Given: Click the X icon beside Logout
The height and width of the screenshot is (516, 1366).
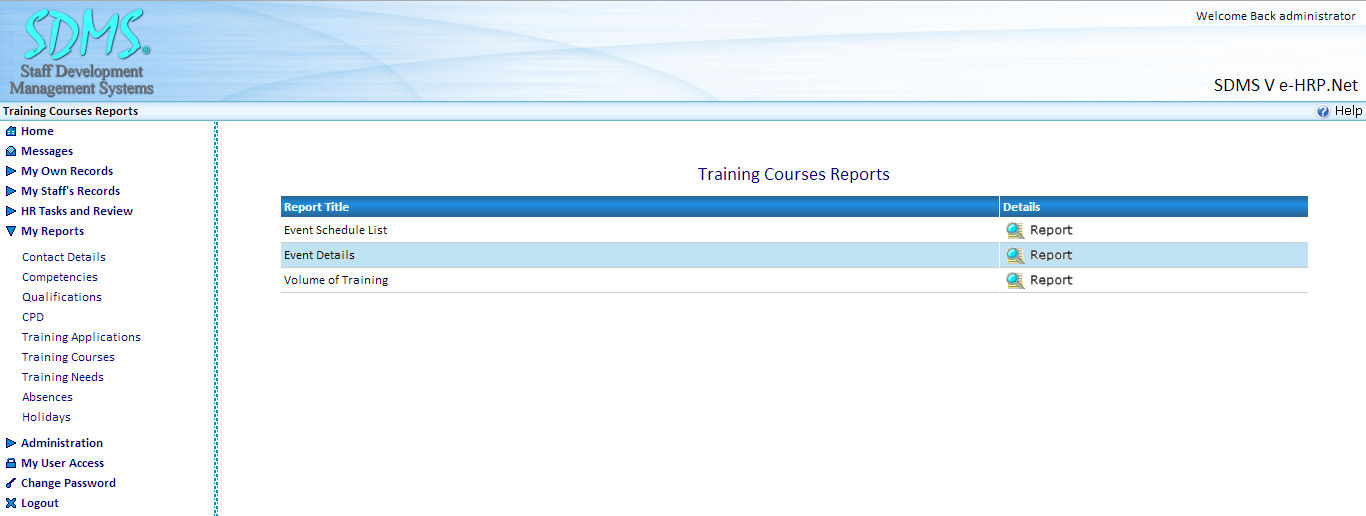Looking at the screenshot, I should point(11,503).
